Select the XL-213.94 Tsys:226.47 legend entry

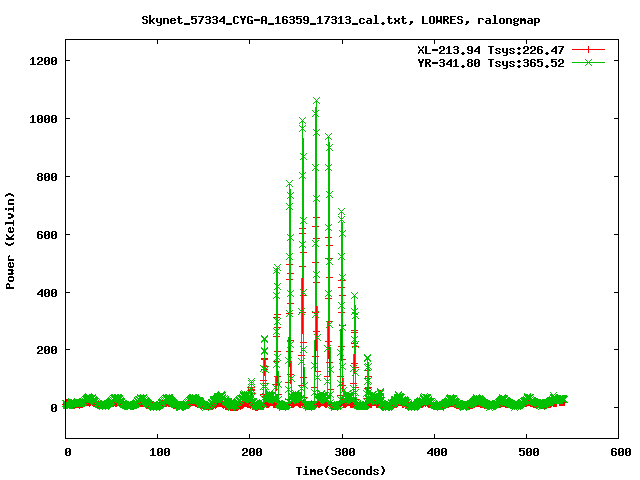491,50
